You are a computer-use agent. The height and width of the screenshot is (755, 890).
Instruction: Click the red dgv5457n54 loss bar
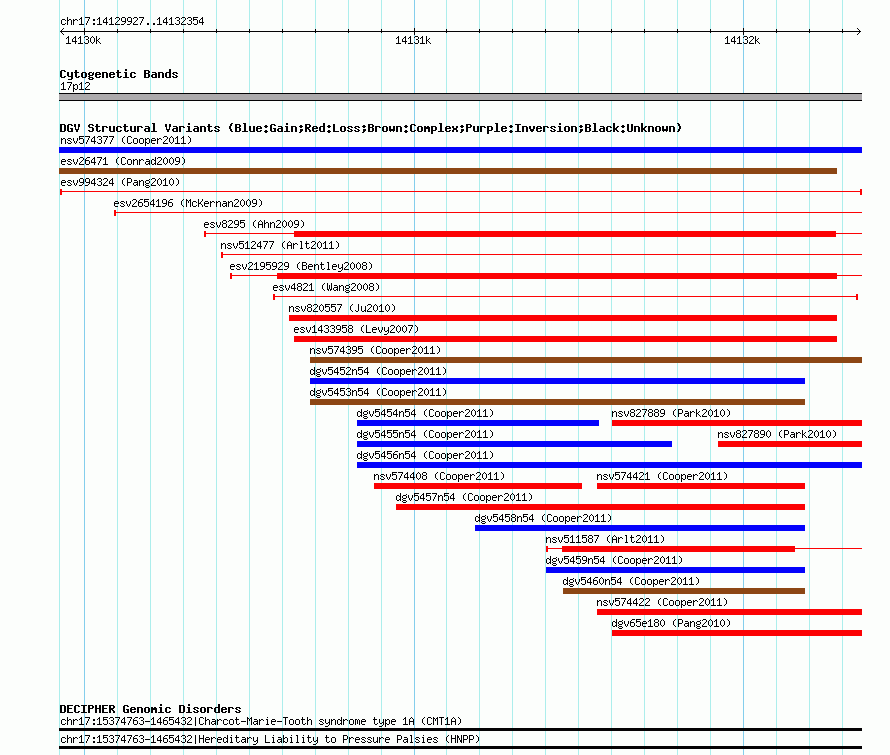click(x=601, y=507)
